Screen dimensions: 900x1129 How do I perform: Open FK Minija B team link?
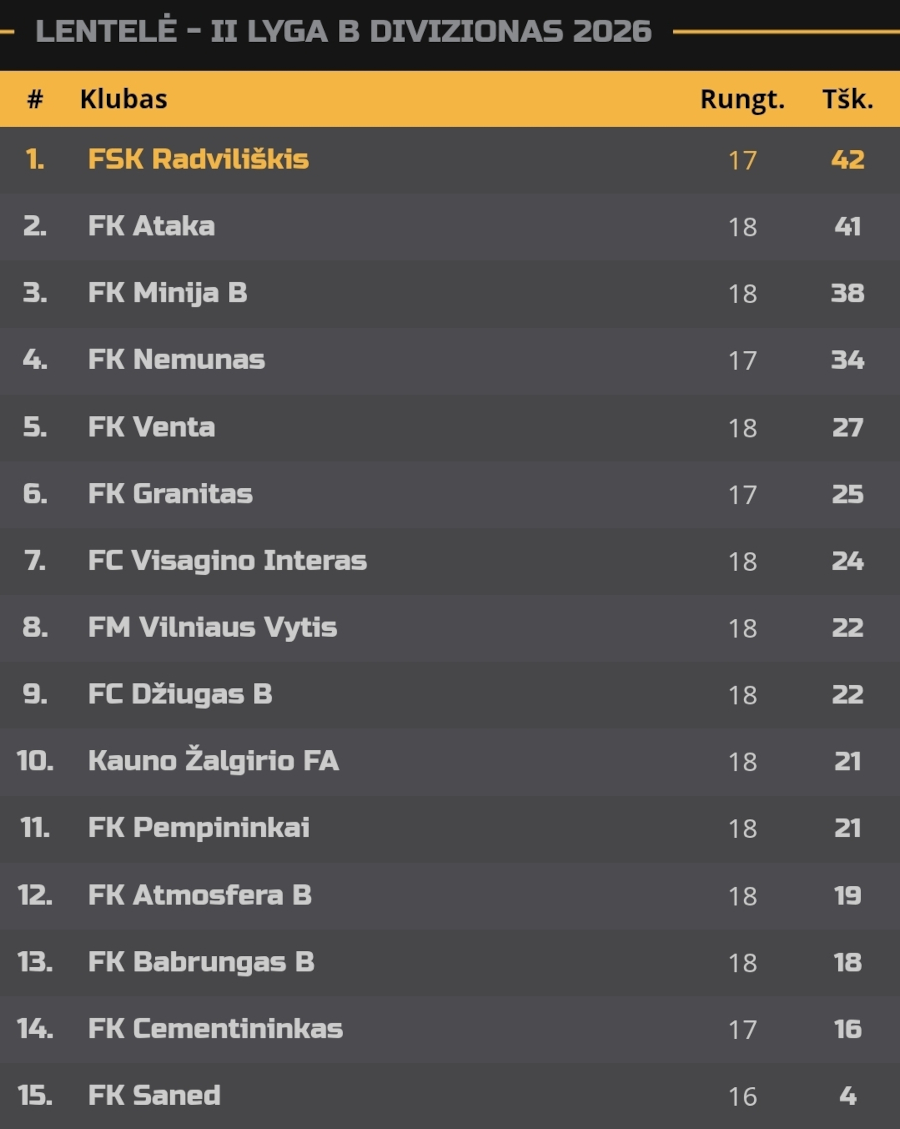pos(168,293)
